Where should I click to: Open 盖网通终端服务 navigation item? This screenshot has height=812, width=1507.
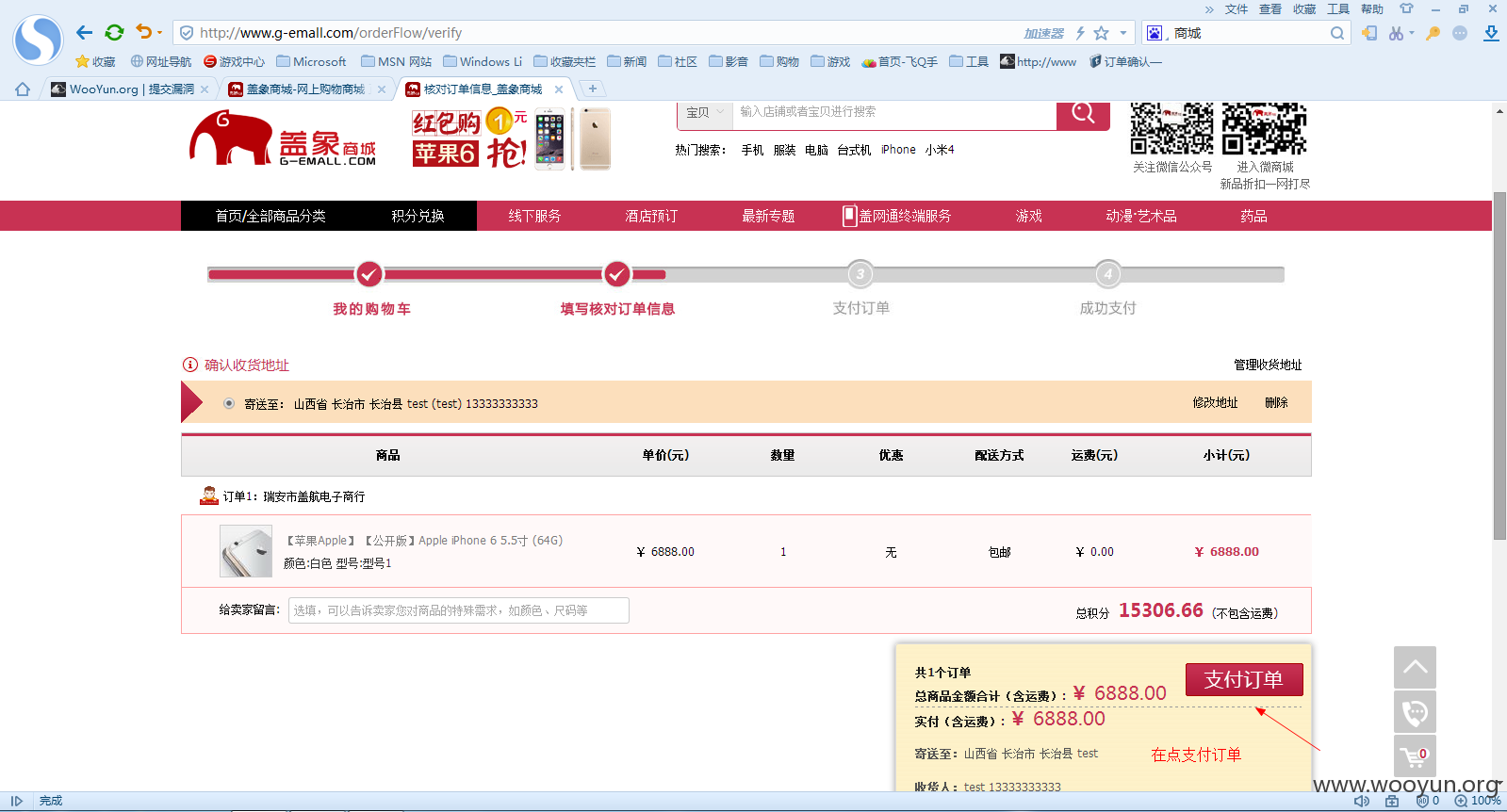[896, 216]
